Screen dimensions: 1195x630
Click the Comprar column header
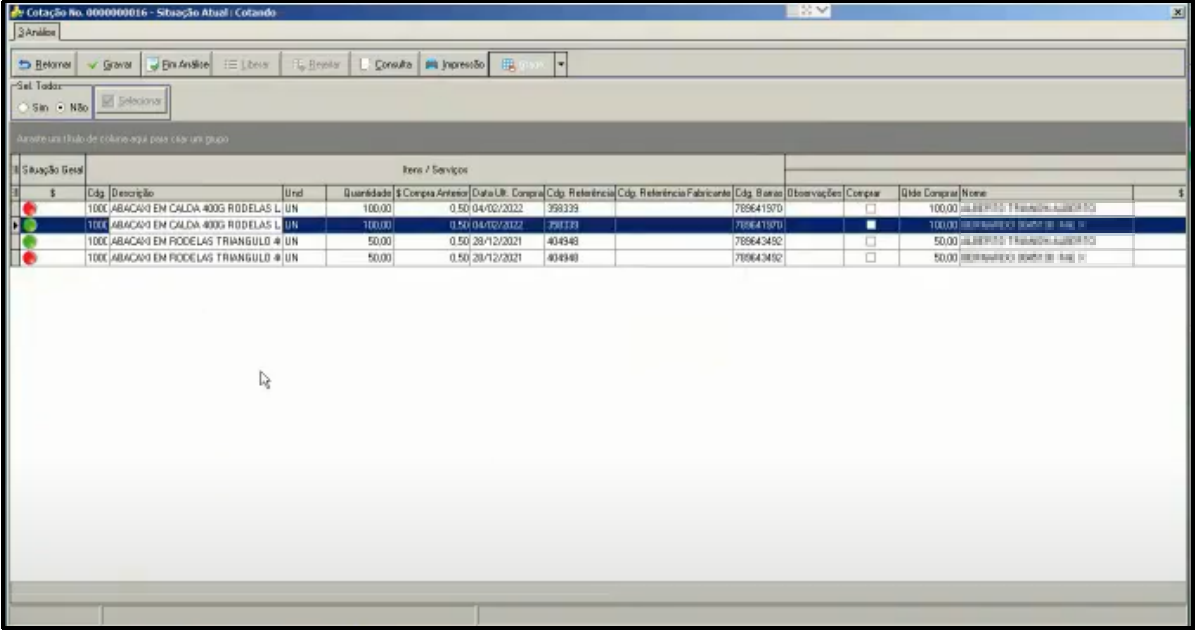[871, 193]
